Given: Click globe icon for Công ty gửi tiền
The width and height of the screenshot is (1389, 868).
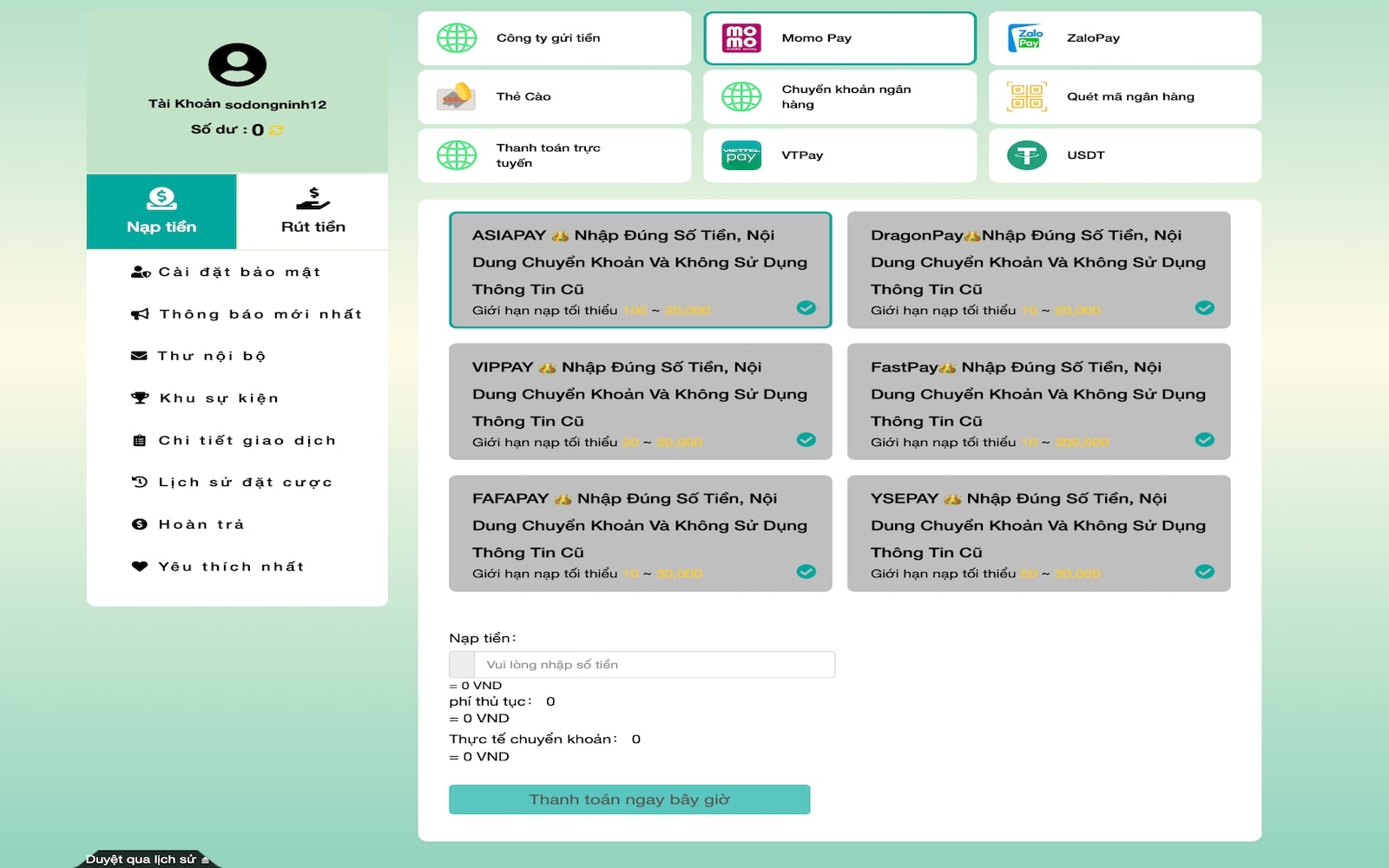Looking at the screenshot, I should [457, 38].
